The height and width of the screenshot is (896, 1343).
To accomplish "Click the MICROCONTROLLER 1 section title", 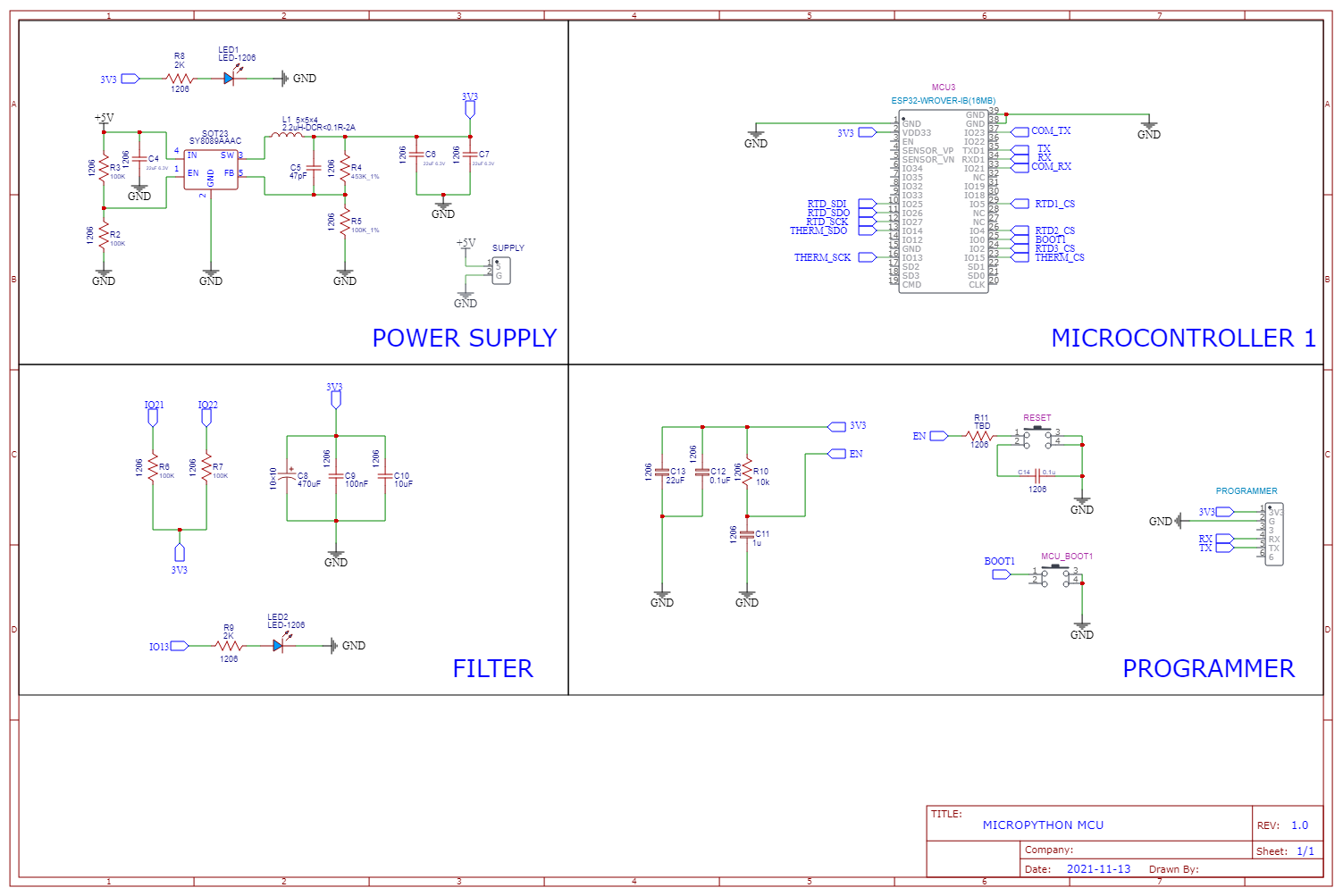I will pyautogui.click(x=1183, y=338).
